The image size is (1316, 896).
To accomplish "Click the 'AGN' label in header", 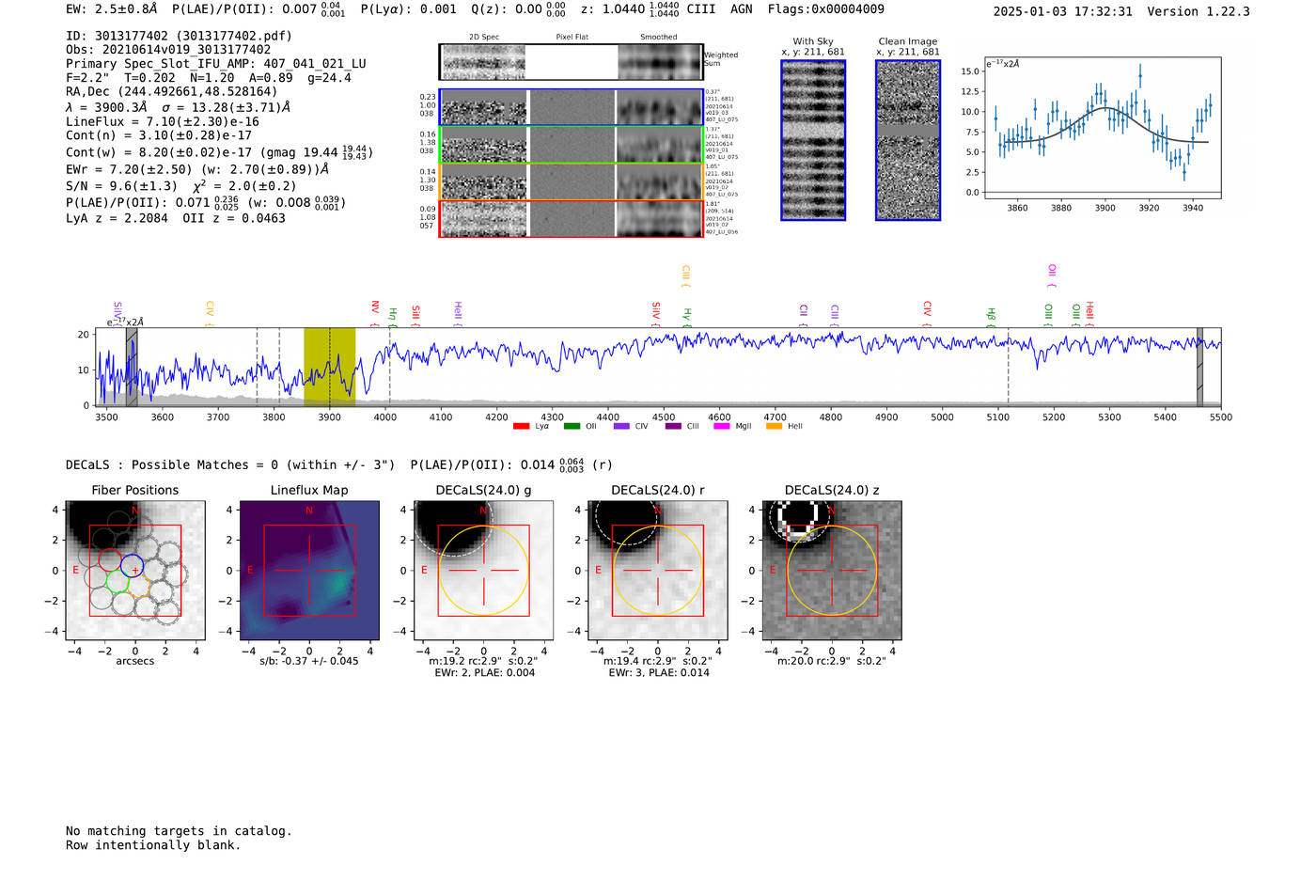I will (742, 9).
